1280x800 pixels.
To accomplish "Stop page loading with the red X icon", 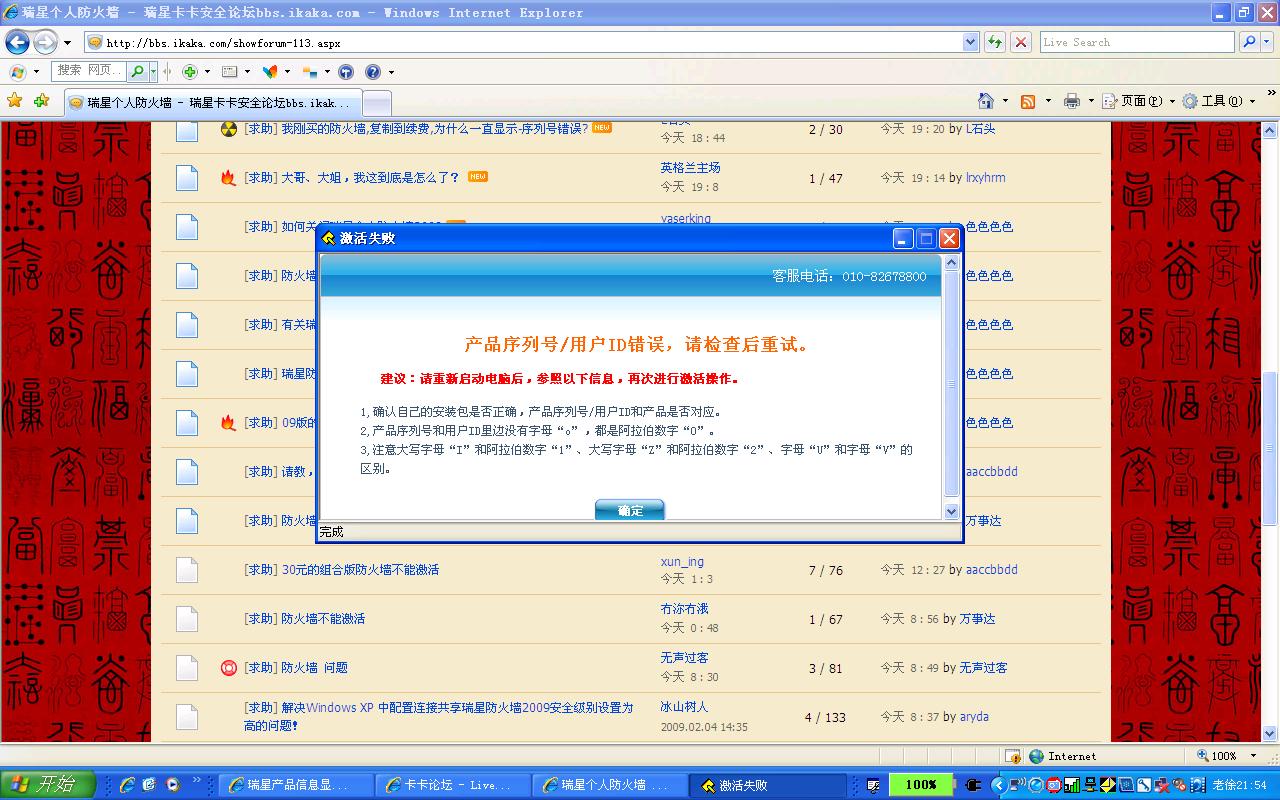I will point(1020,42).
